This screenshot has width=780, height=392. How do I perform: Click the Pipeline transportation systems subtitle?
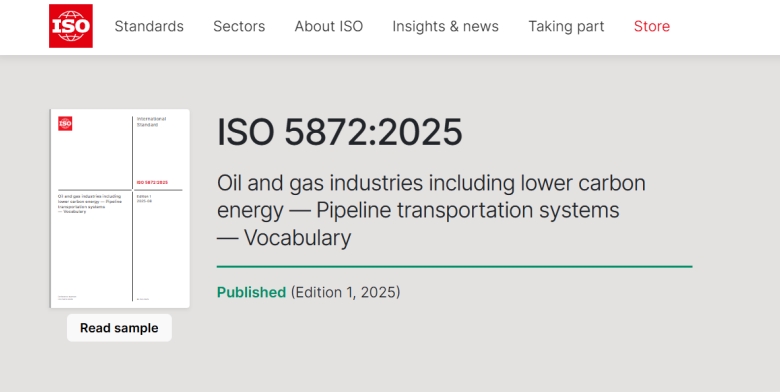468,210
